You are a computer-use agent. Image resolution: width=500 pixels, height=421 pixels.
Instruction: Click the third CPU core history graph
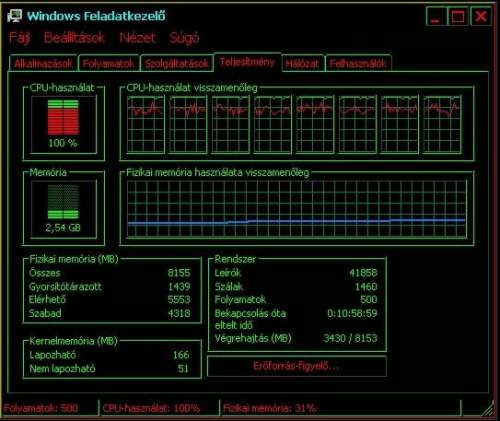[230, 124]
